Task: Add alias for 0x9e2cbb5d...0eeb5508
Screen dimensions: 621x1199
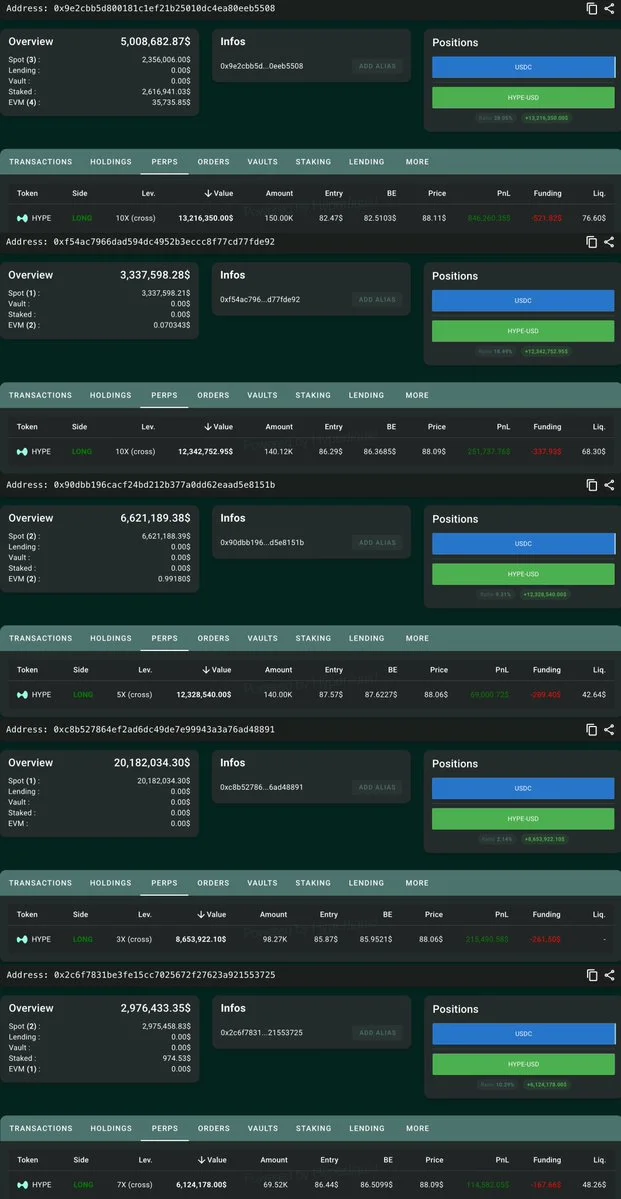Action: 377,67
